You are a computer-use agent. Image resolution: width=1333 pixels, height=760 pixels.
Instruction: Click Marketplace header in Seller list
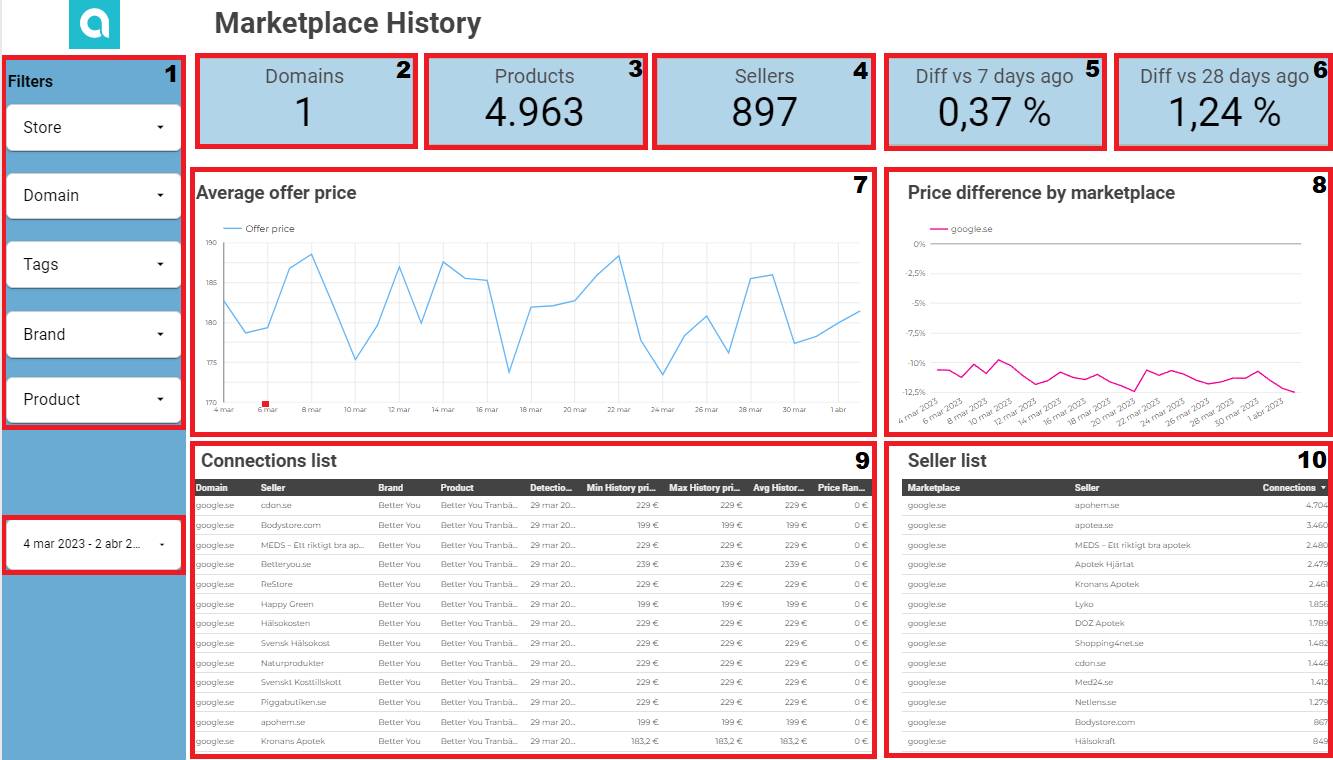click(x=934, y=488)
